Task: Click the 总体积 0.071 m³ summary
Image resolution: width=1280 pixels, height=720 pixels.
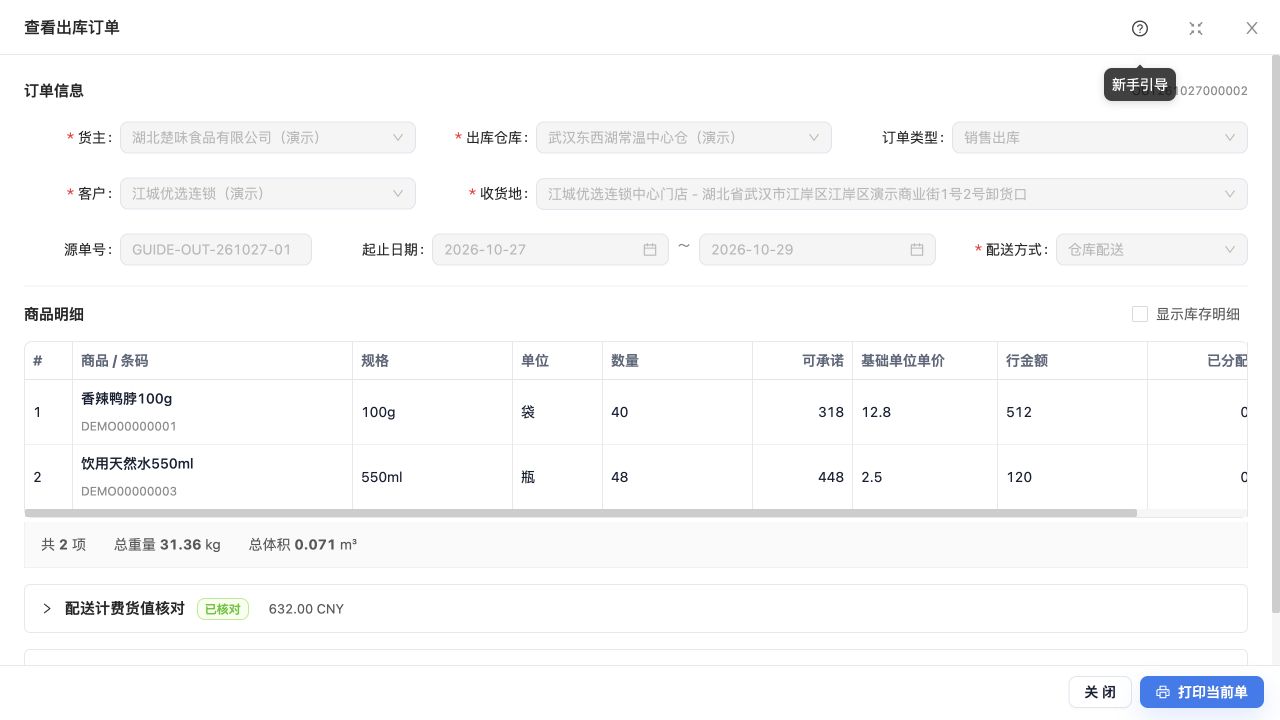Action: pos(303,545)
